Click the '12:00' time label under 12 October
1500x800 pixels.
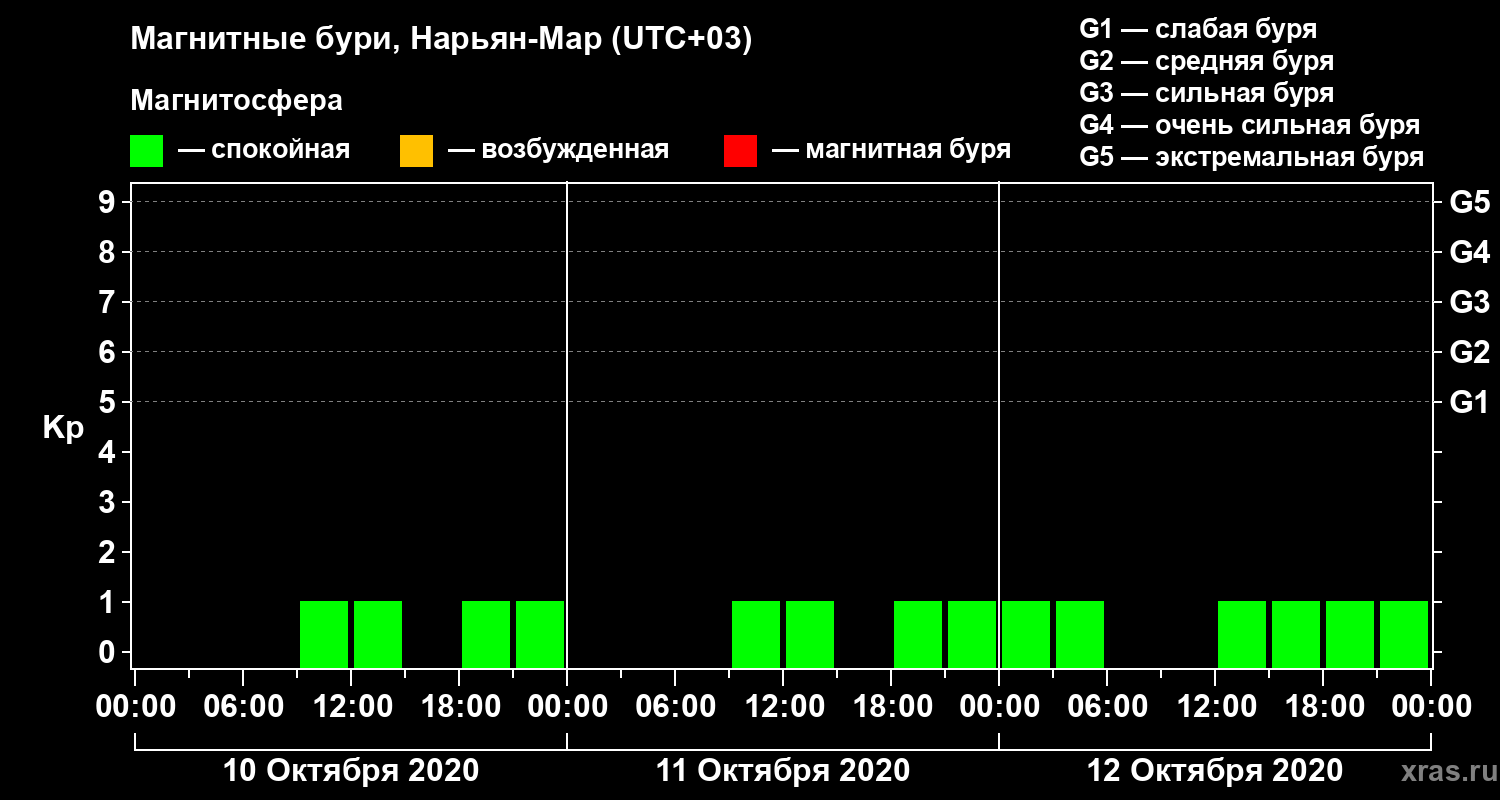(x=1215, y=707)
